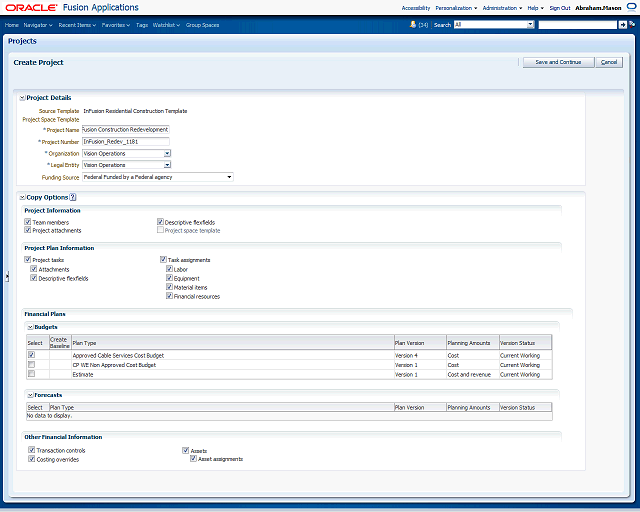Collapse the Copy Options section
This screenshot has width=640, height=512.
(22, 198)
